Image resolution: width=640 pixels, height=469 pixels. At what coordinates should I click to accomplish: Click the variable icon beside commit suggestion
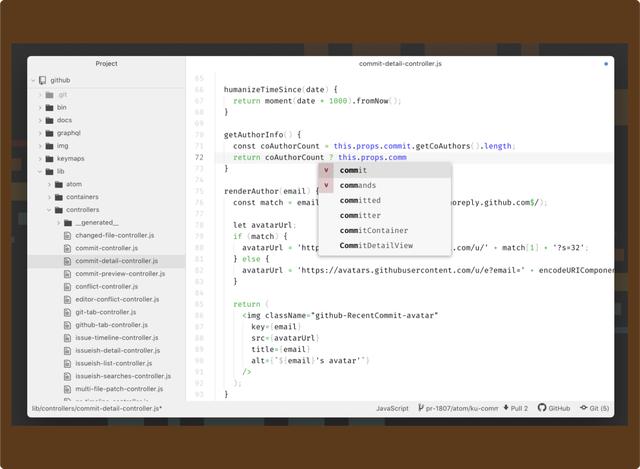pyautogui.click(x=326, y=170)
